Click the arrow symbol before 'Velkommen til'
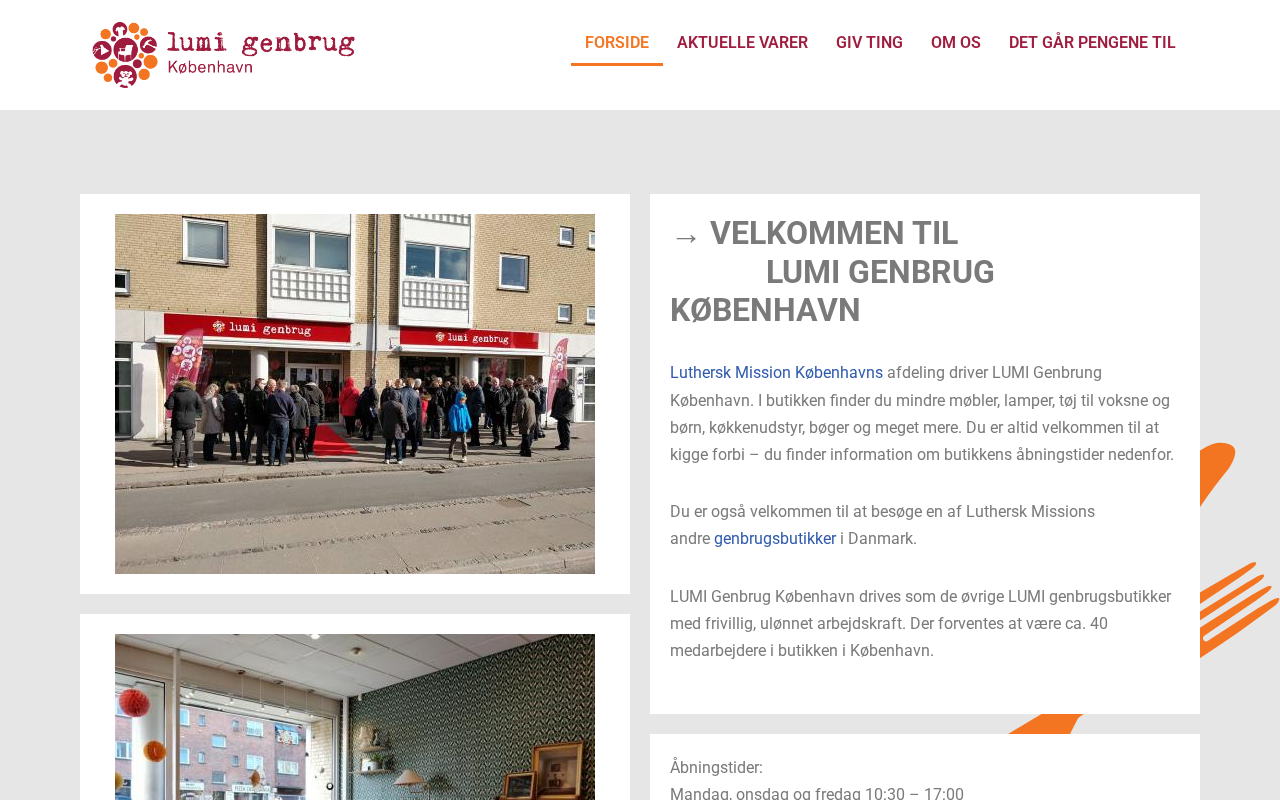The height and width of the screenshot is (800, 1280). point(685,237)
